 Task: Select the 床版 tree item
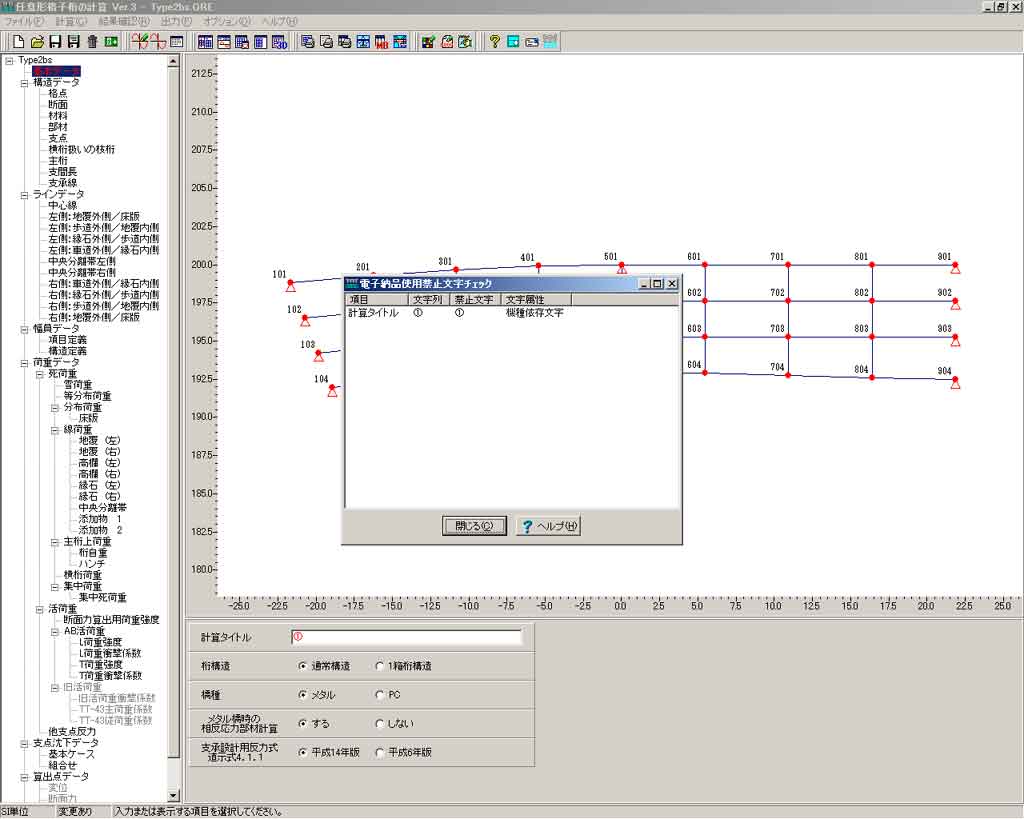pos(88,419)
